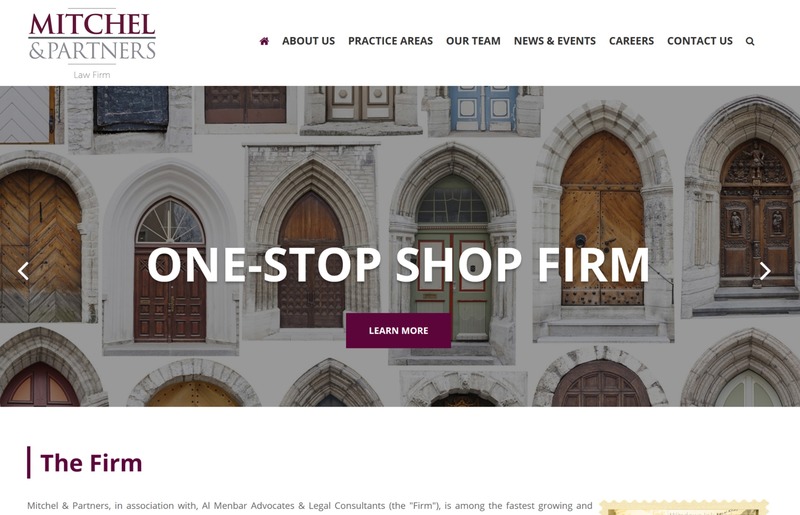This screenshot has width=800, height=515.
Task: Click the green door with red trim
Action: [x=452, y=286]
